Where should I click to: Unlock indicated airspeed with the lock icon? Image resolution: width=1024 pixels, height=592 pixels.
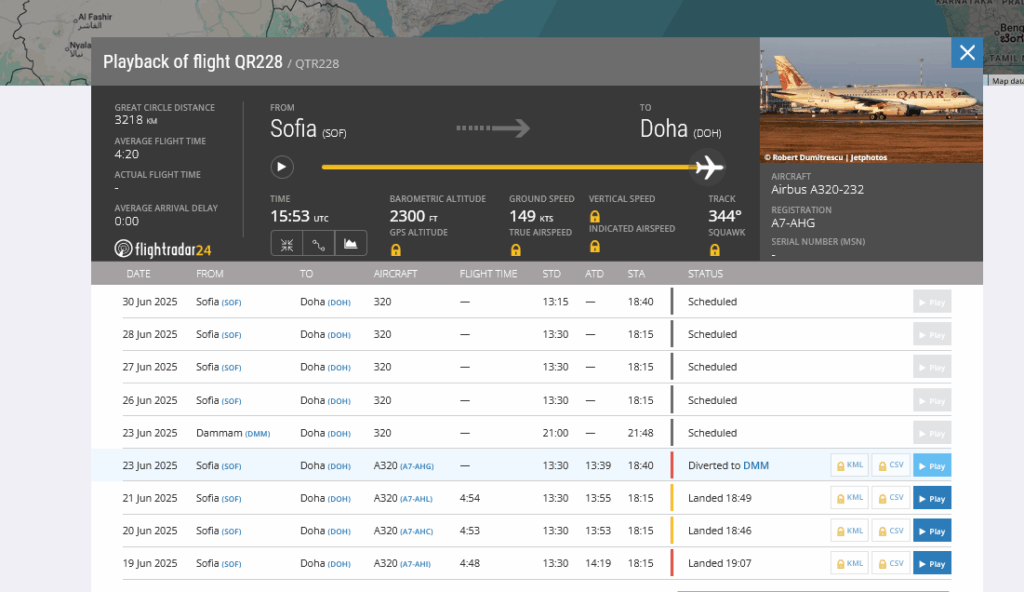(594, 246)
